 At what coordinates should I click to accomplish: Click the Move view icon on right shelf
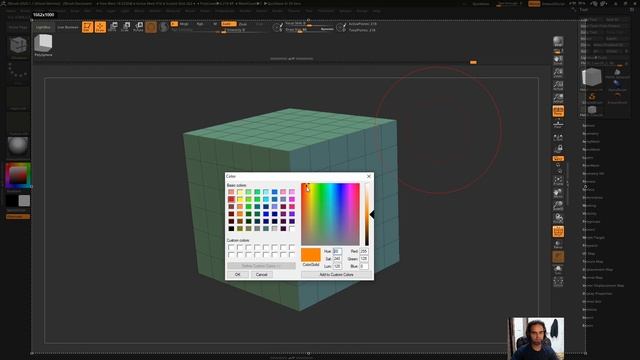[558, 193]
